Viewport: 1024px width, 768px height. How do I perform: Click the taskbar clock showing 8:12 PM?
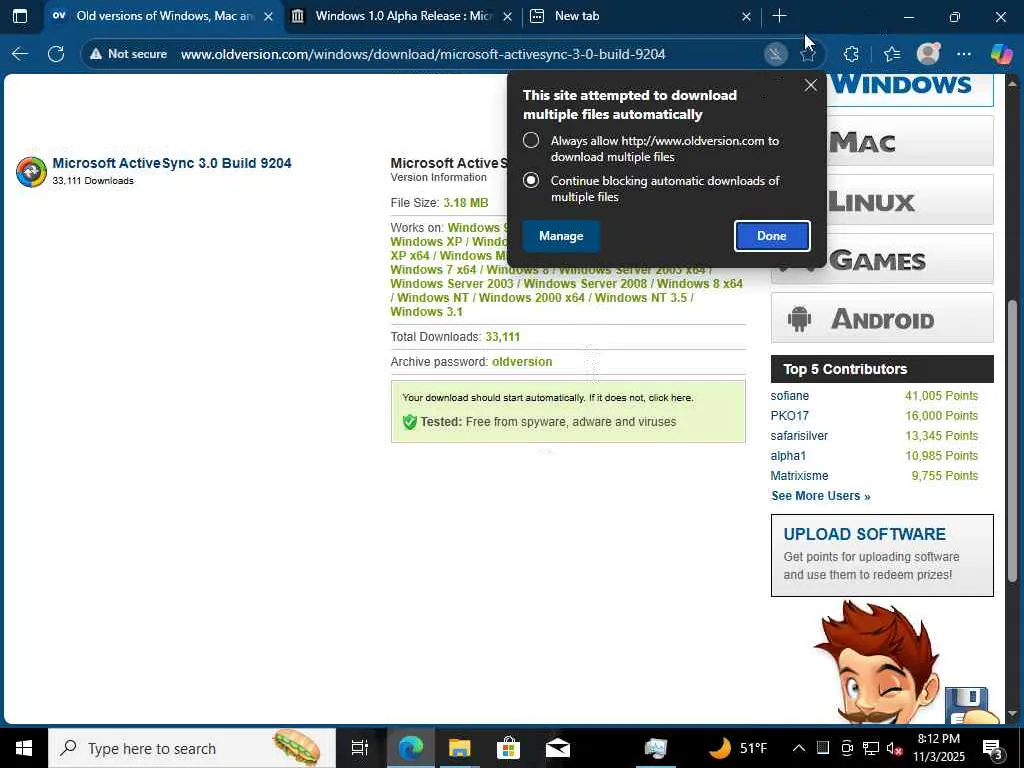pyautogui.click(x=938, y=748)
